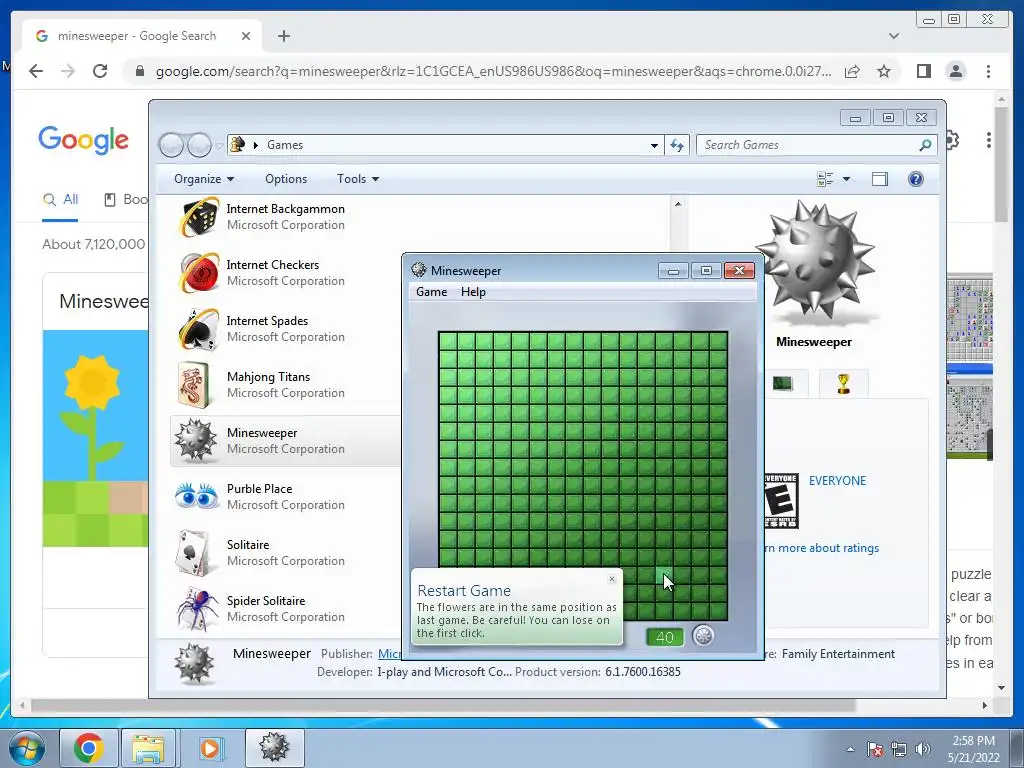The image size is (1024, 768).
Task: Open the Games address bar history dropdown
Action: coord(654,145)
